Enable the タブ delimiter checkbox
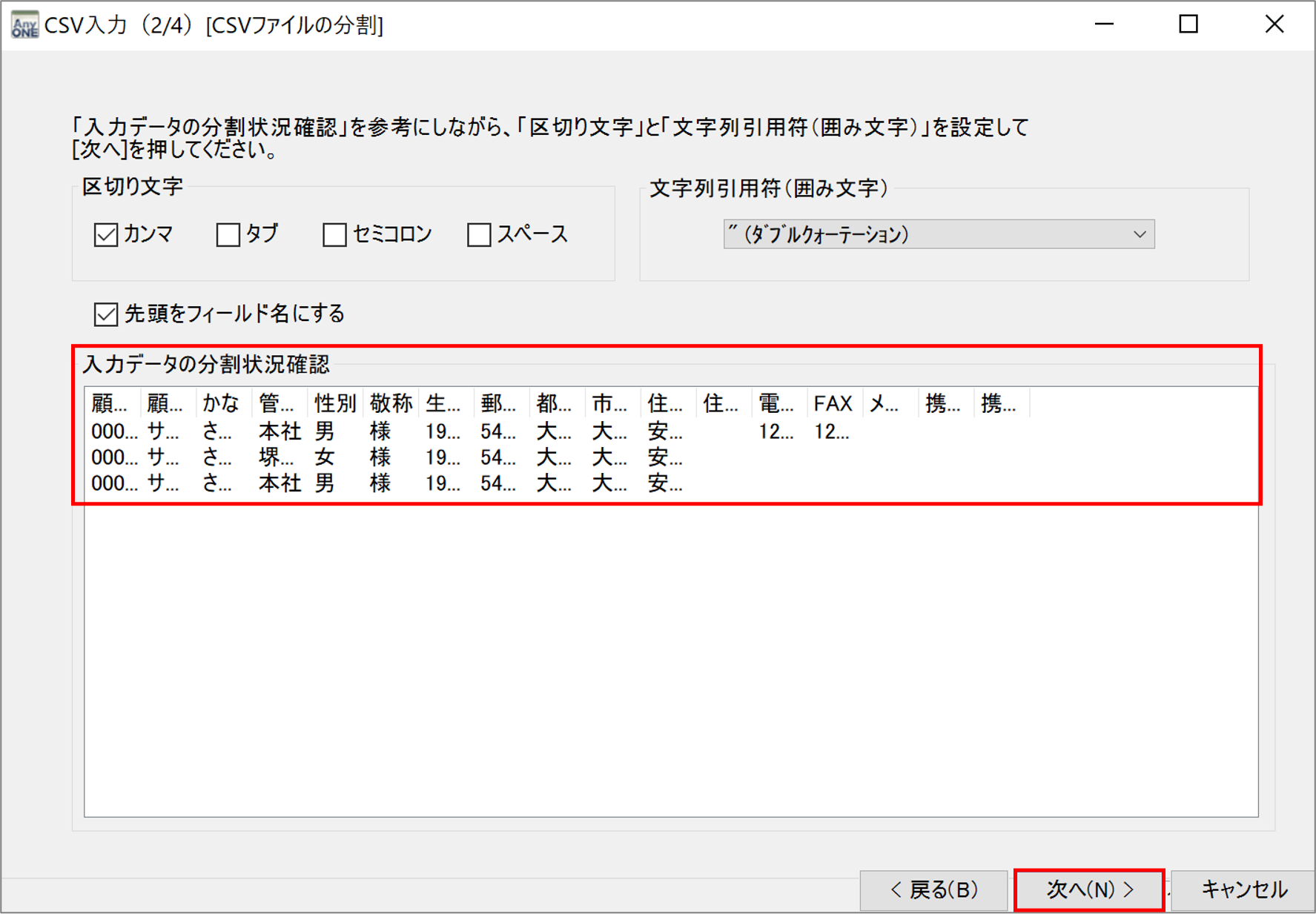The height and width of the screenshot is (914, 1316). tap(227, 234)
